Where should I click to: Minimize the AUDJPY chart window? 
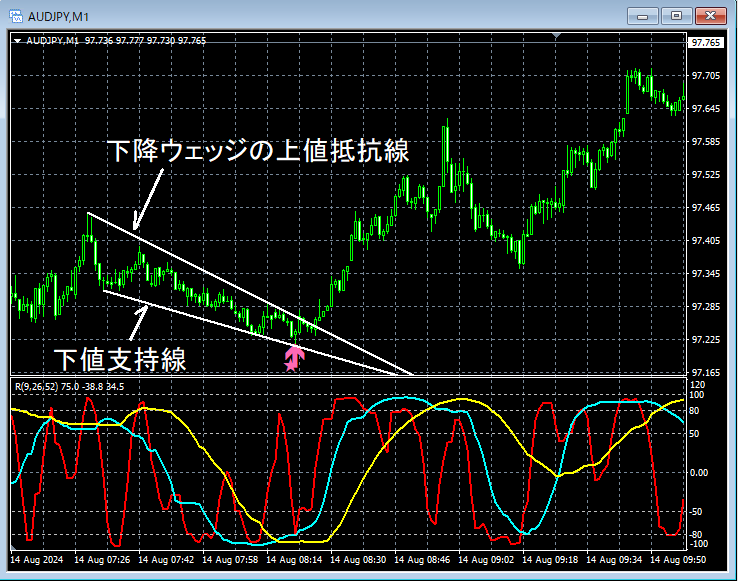pos(642,16)
